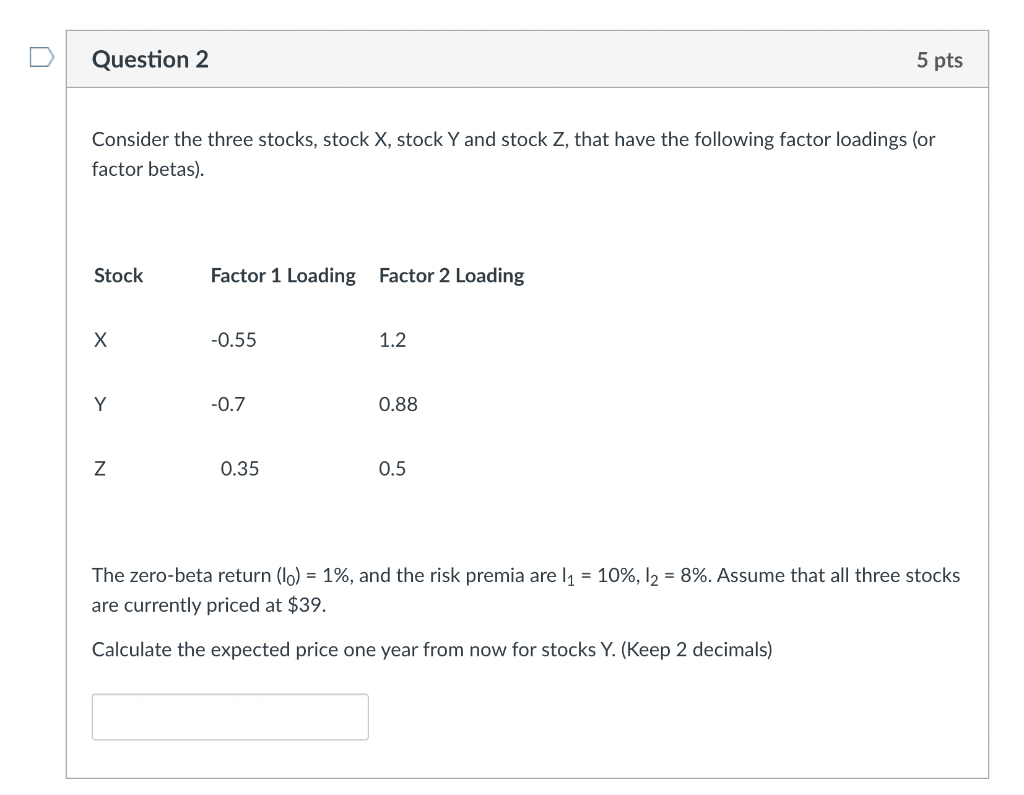The height and width of the screenshot is (795, 1024).
Task: Select the Factor 1 Loading column header
Action: tap(283, 275)
